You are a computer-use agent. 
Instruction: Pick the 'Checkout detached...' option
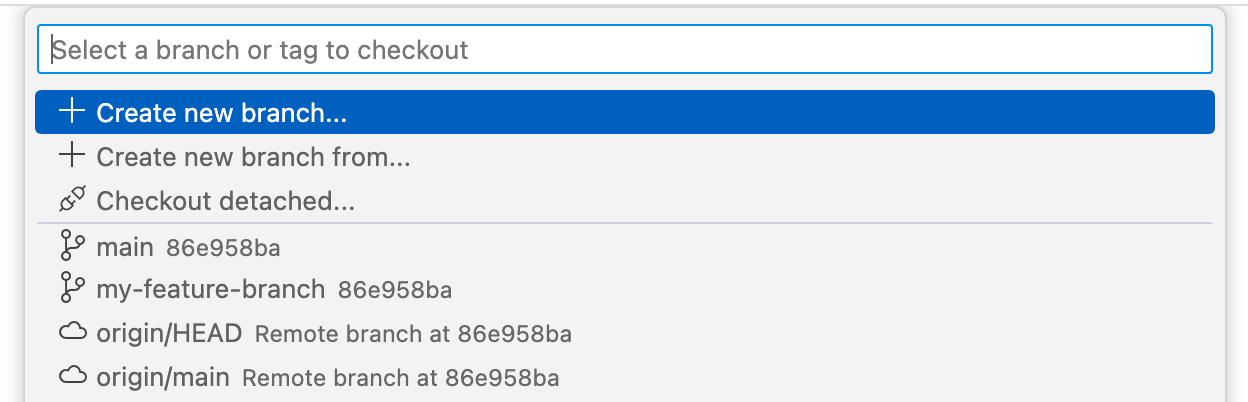(226, 201)
